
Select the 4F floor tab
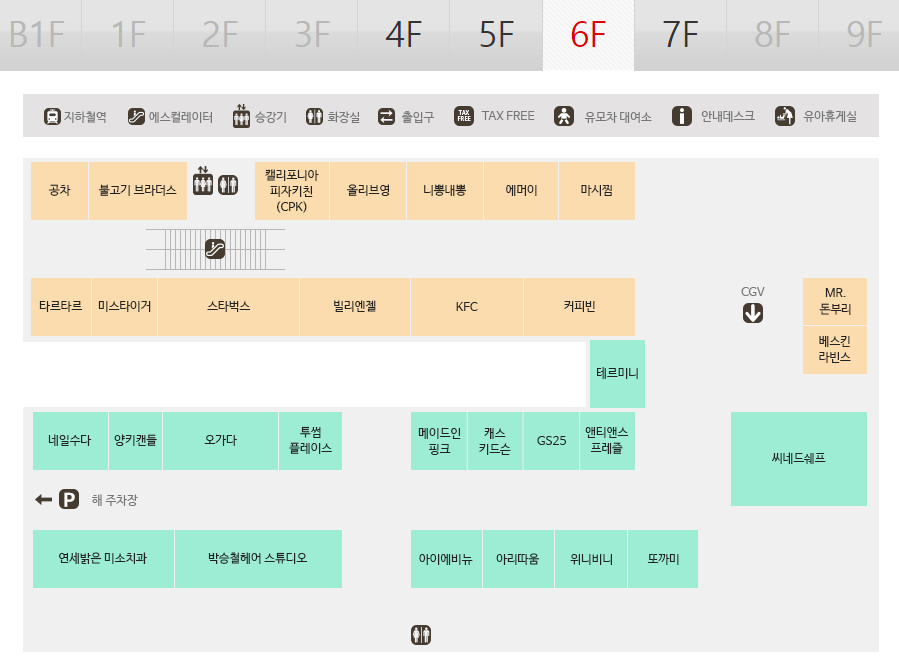[x=404, y=35]
